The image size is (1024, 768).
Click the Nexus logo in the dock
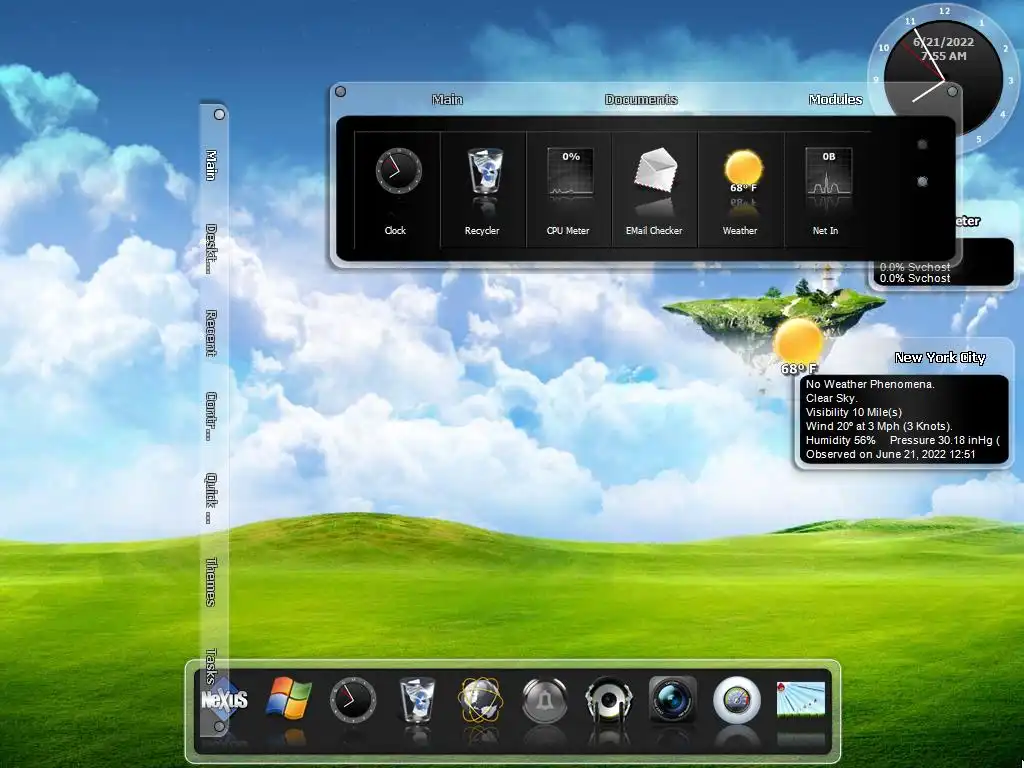pos(224,699)
